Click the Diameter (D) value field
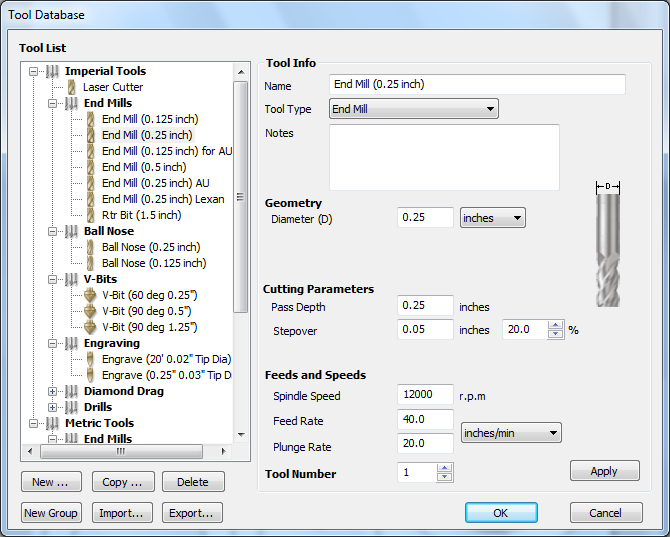670x537 pixels. coord(425,217)
